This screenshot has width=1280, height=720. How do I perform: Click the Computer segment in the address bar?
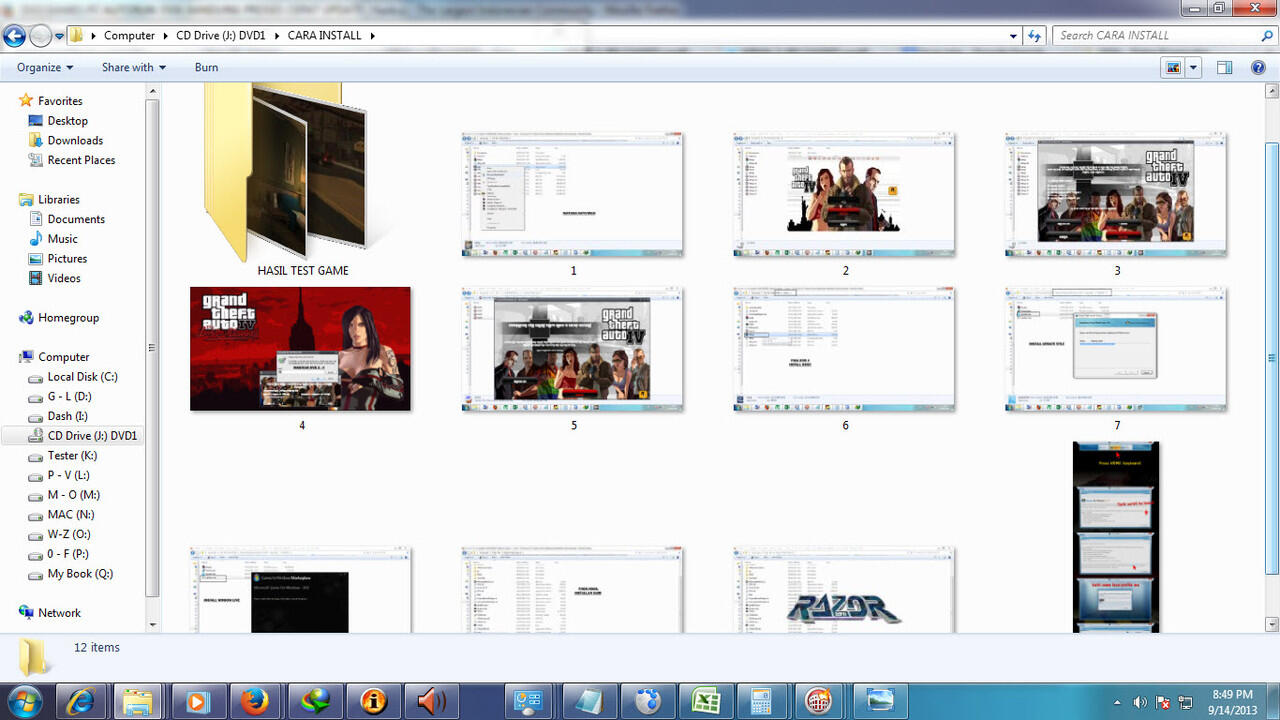click(x=129, y=35)
